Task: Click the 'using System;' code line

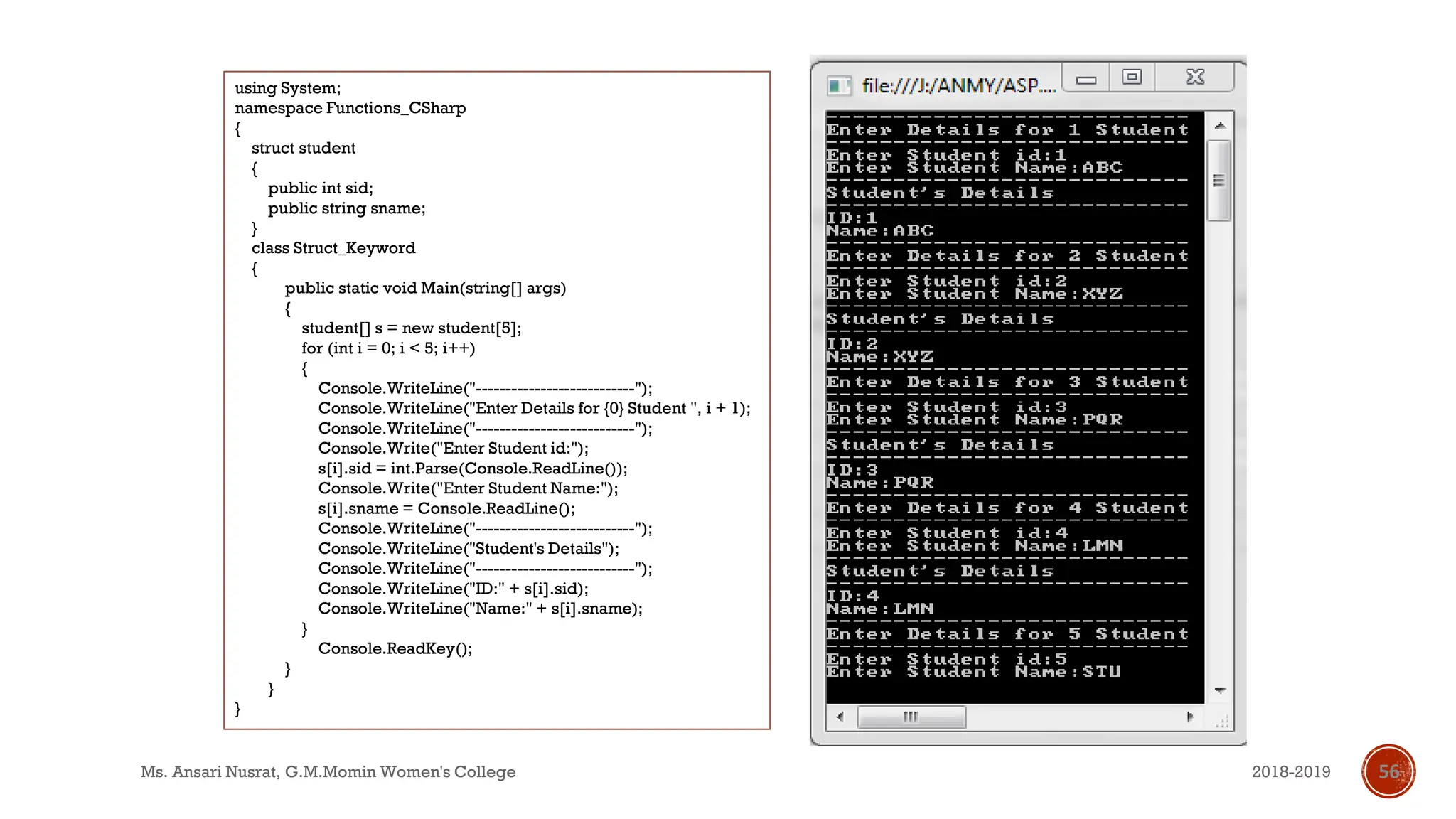Action: (288, 88)
